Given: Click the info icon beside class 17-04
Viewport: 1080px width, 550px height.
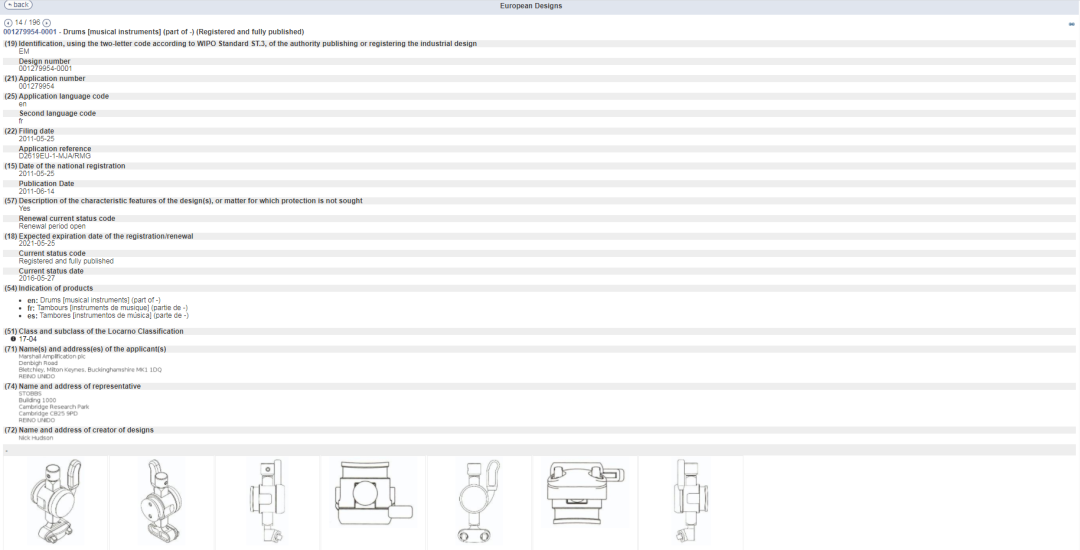Looking at the screenshot, I should coord(13,339).
